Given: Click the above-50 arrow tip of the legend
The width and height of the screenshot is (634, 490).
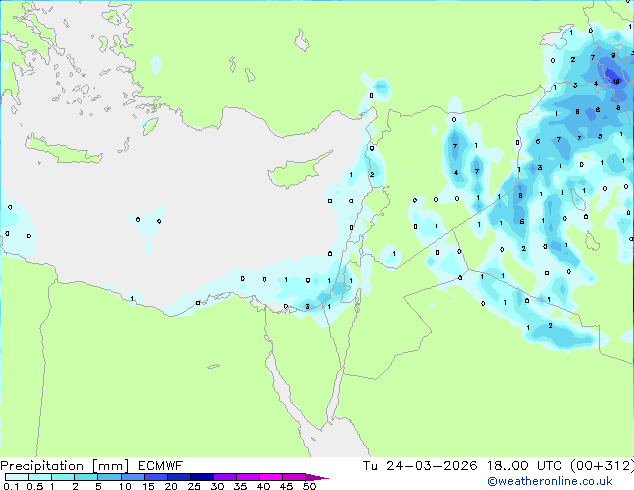Looking at the screenshot, I should pyautogui.click(x=317, y=477).
